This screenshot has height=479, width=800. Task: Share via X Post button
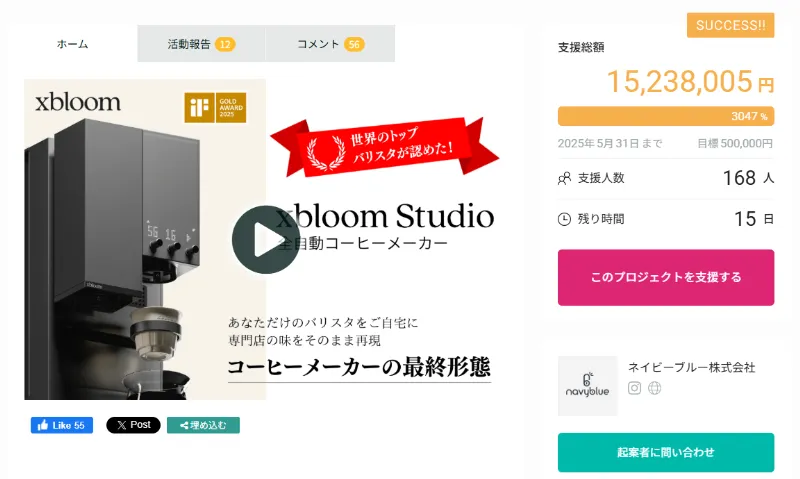133,425
